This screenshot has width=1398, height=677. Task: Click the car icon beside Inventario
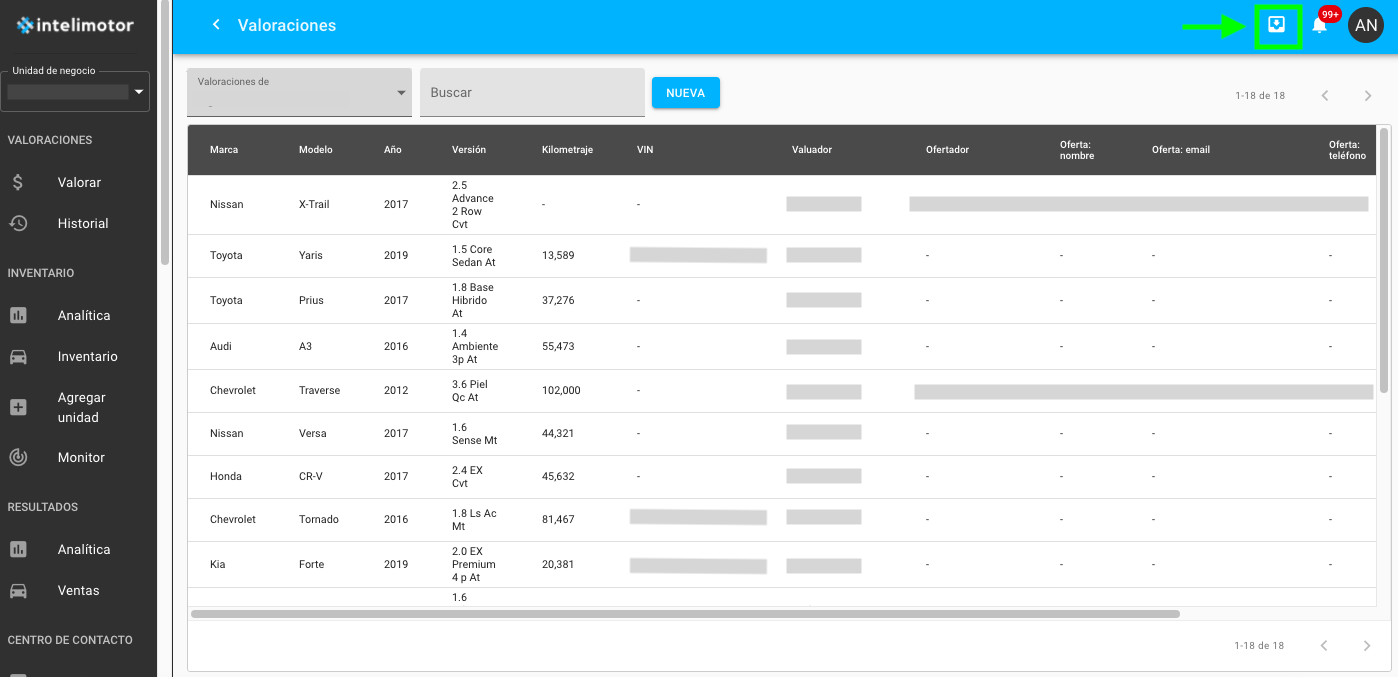(18, 356)
